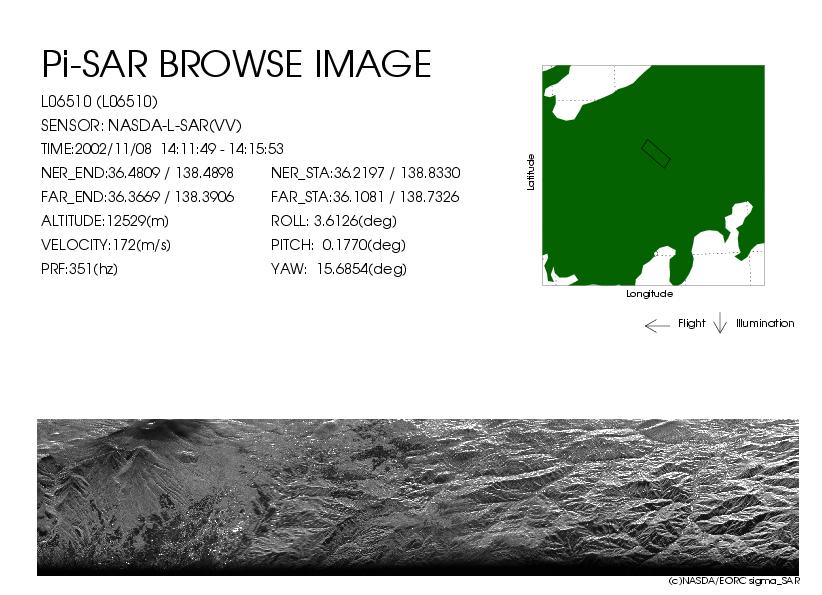Click the PRF:351(hz) value

tap(79, 269)
